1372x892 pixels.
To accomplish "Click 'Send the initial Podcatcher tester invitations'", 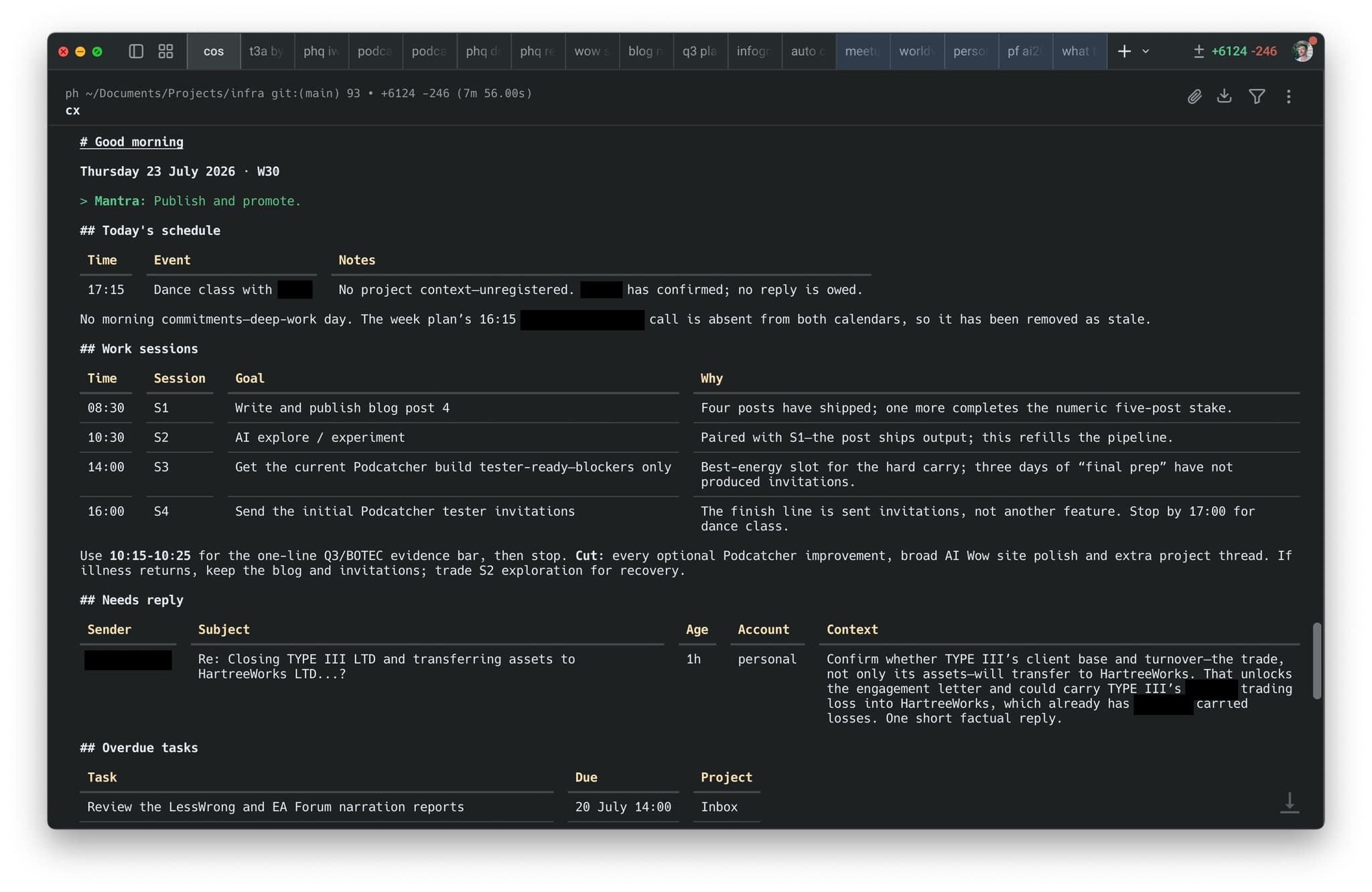I will click(x=405, y=511).
